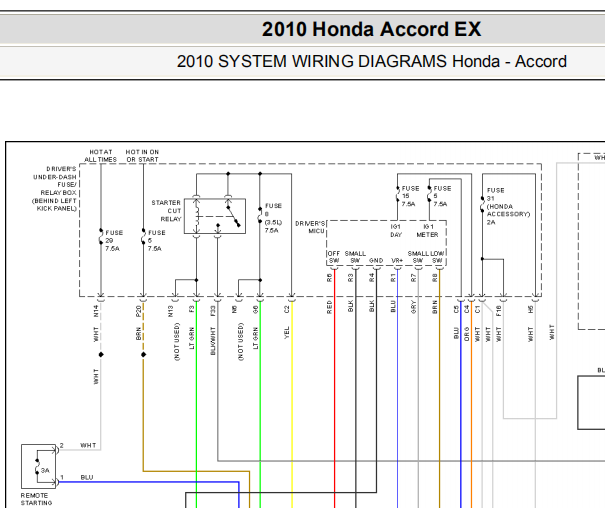Select pin label 'R1' on blue wire
The height and width of the screenshot is (508, 605).
click(x=393, y=278)
